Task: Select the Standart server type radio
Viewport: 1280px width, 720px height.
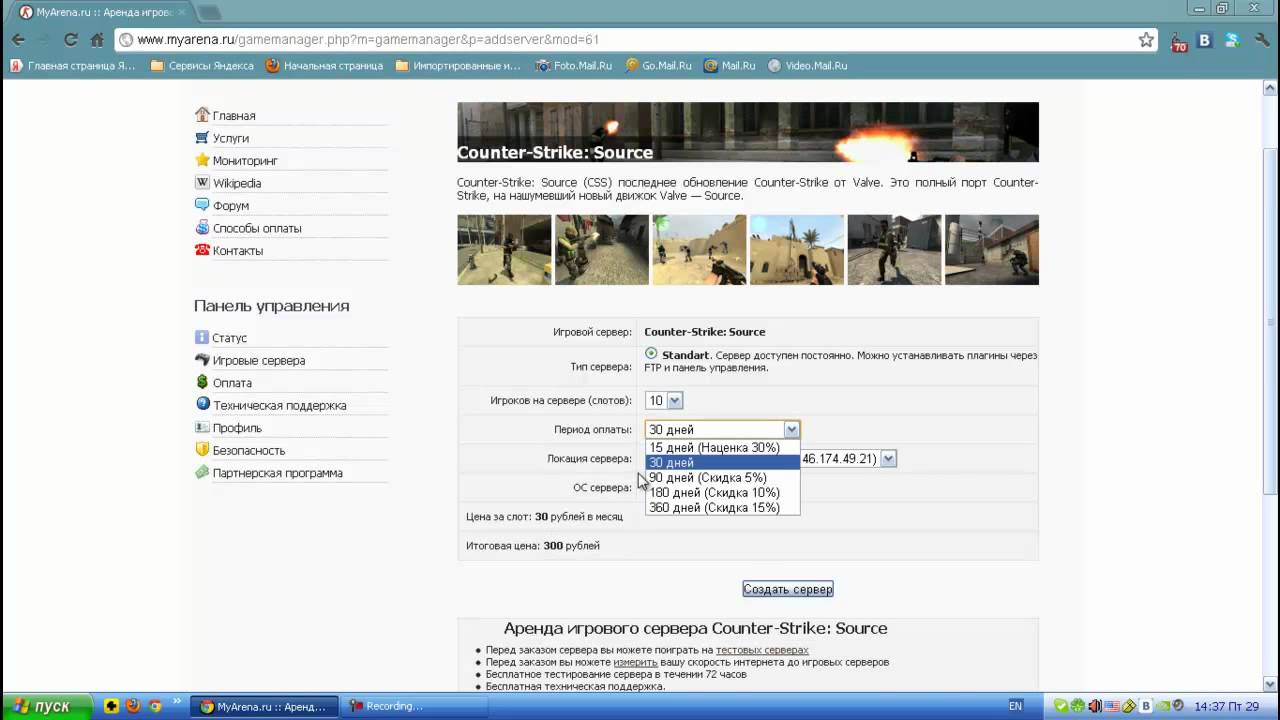Action: (x=651, y=354)
